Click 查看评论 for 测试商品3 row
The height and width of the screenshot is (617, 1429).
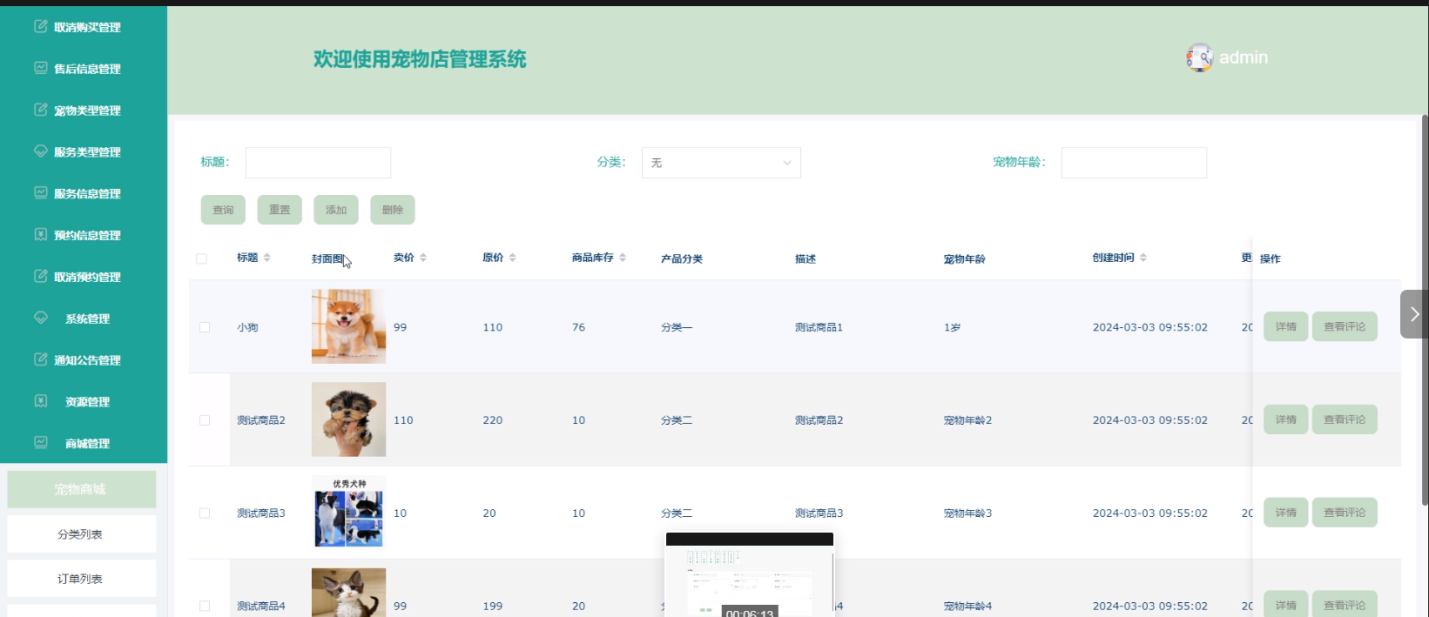click(1344, 513)
